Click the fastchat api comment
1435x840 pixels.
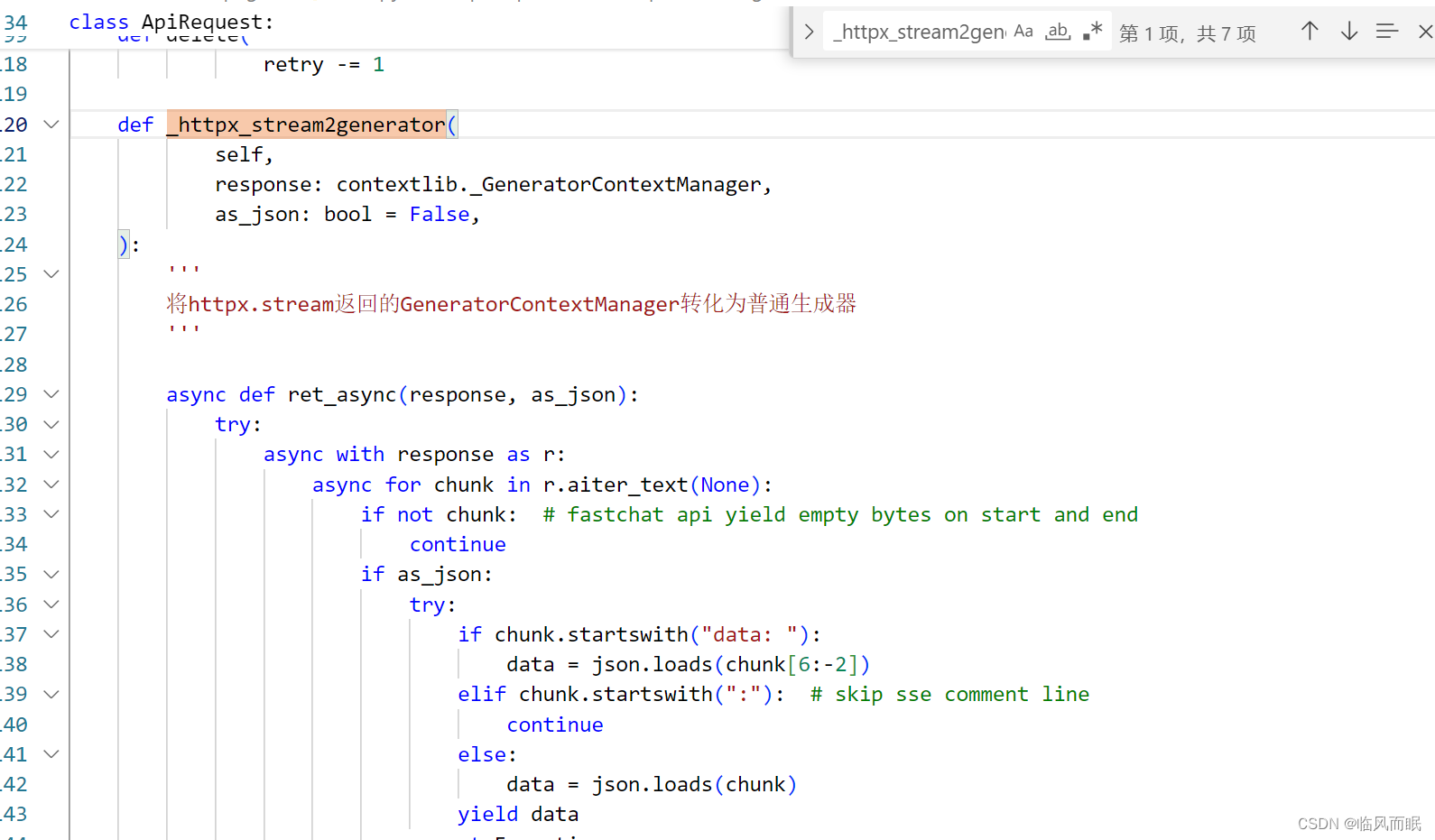coord(840,514)
